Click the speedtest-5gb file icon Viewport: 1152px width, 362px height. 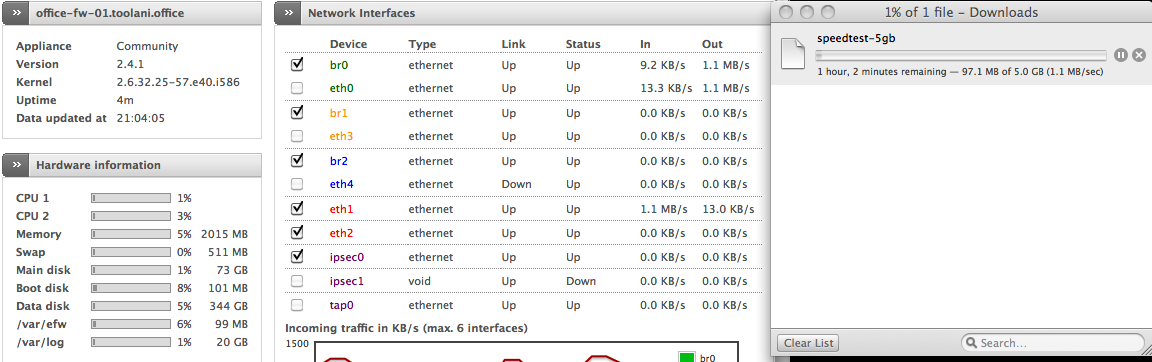pyautogui.click(x=794, y=54)
